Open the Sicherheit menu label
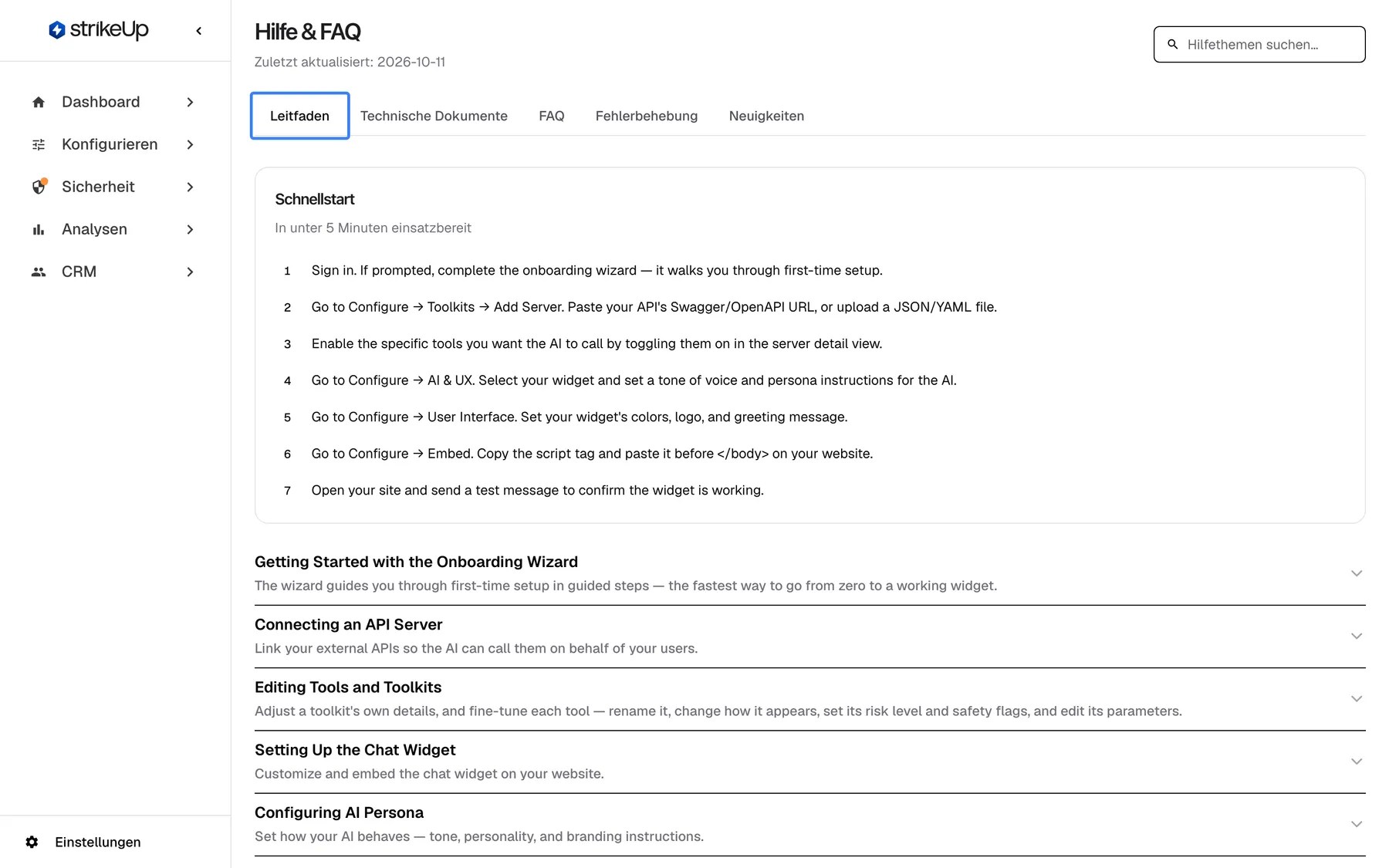Viewport: 1389px width, 868px height. [98, 187]
